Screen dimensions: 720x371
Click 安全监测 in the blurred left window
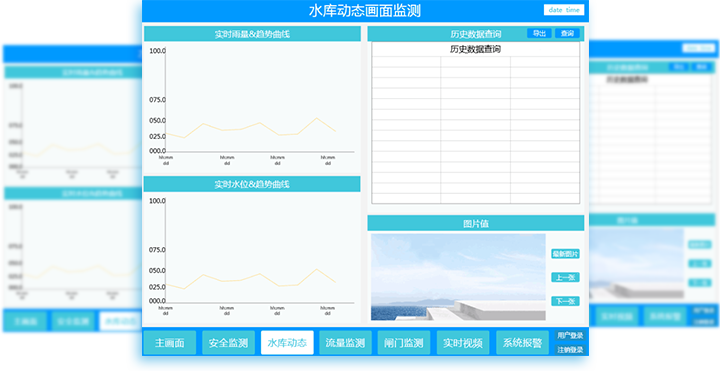[x=73, y=321]
